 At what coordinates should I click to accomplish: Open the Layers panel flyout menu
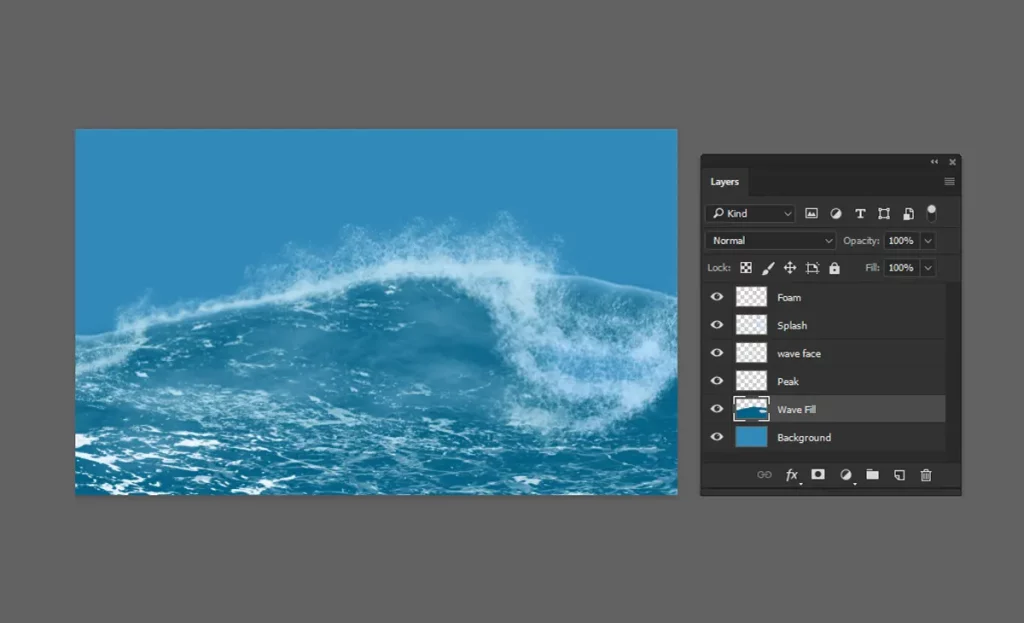(x=949, y=181)
